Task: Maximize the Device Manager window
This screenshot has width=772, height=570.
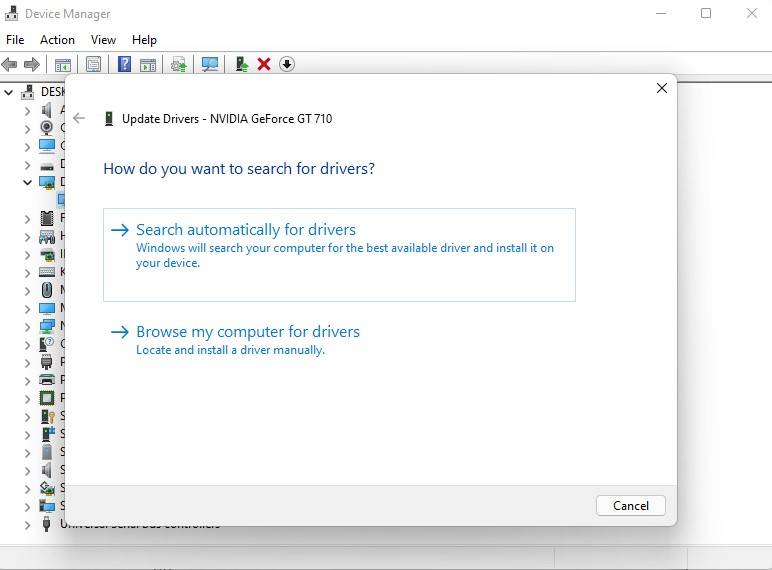Action: point(706,13)
